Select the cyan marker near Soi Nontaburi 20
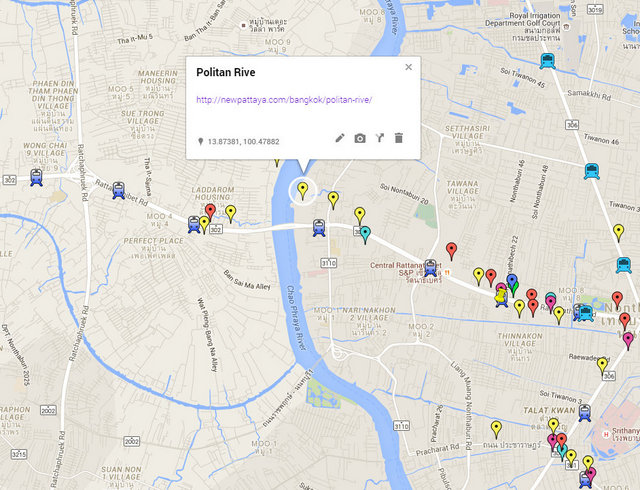640x490 pixels. click(x=365, y=235)
